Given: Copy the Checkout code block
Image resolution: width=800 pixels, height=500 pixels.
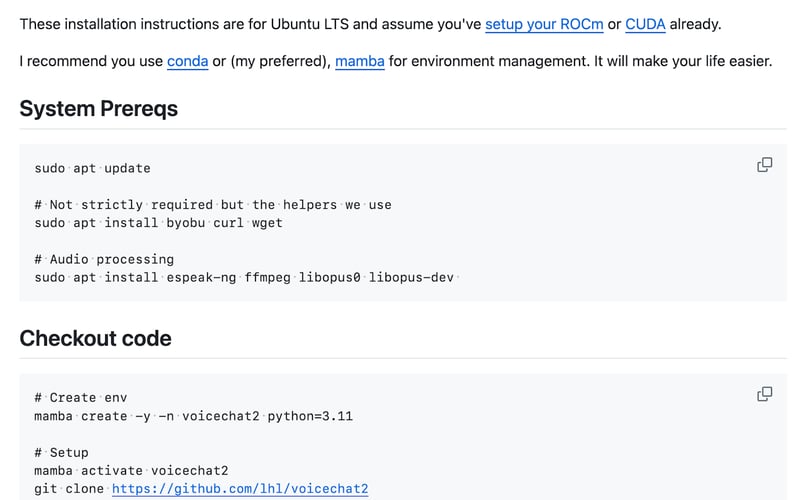Looking at the screenshot, I should 764,394.
